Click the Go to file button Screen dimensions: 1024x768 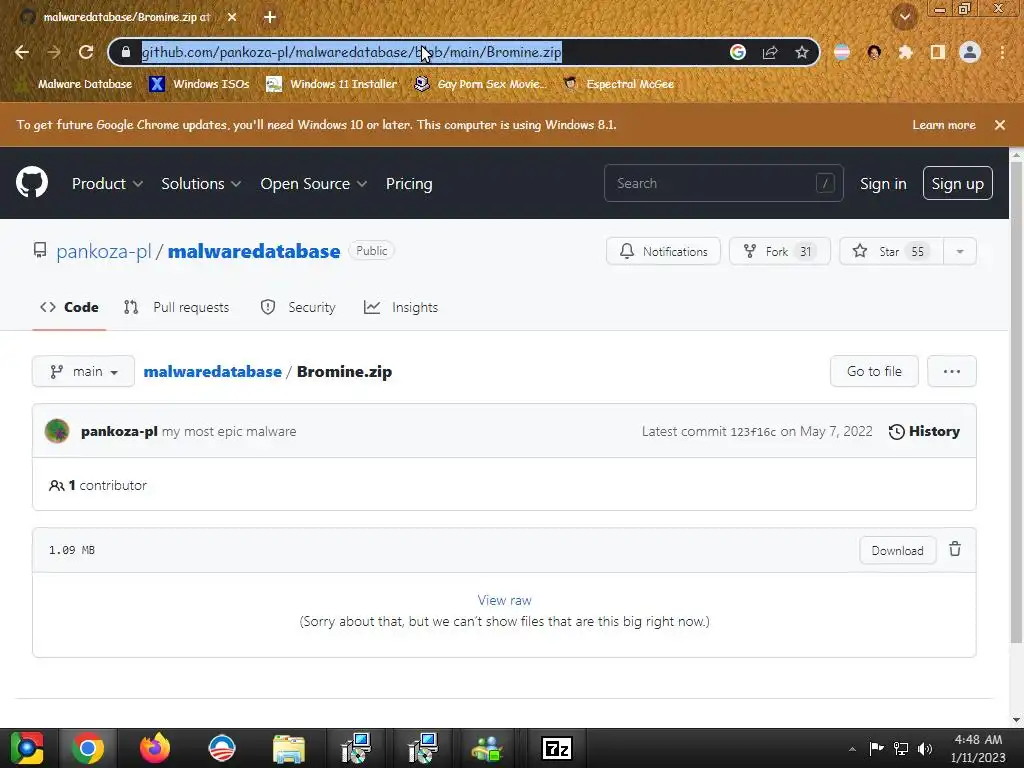click(x=874, y=371)
